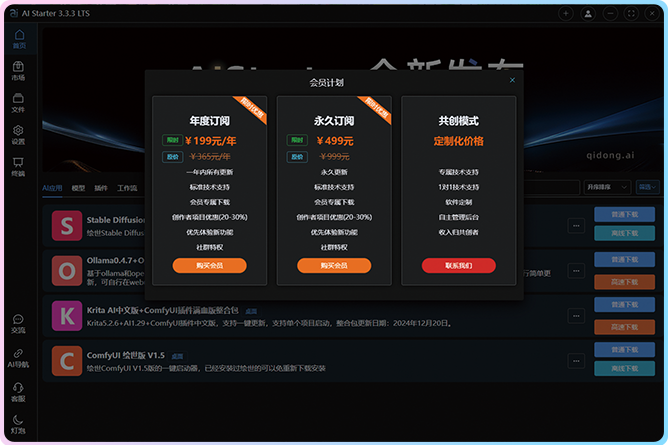Open the 首页 home sidebar icon
This screenshot has height=445, width=668.
pos(19,39)
